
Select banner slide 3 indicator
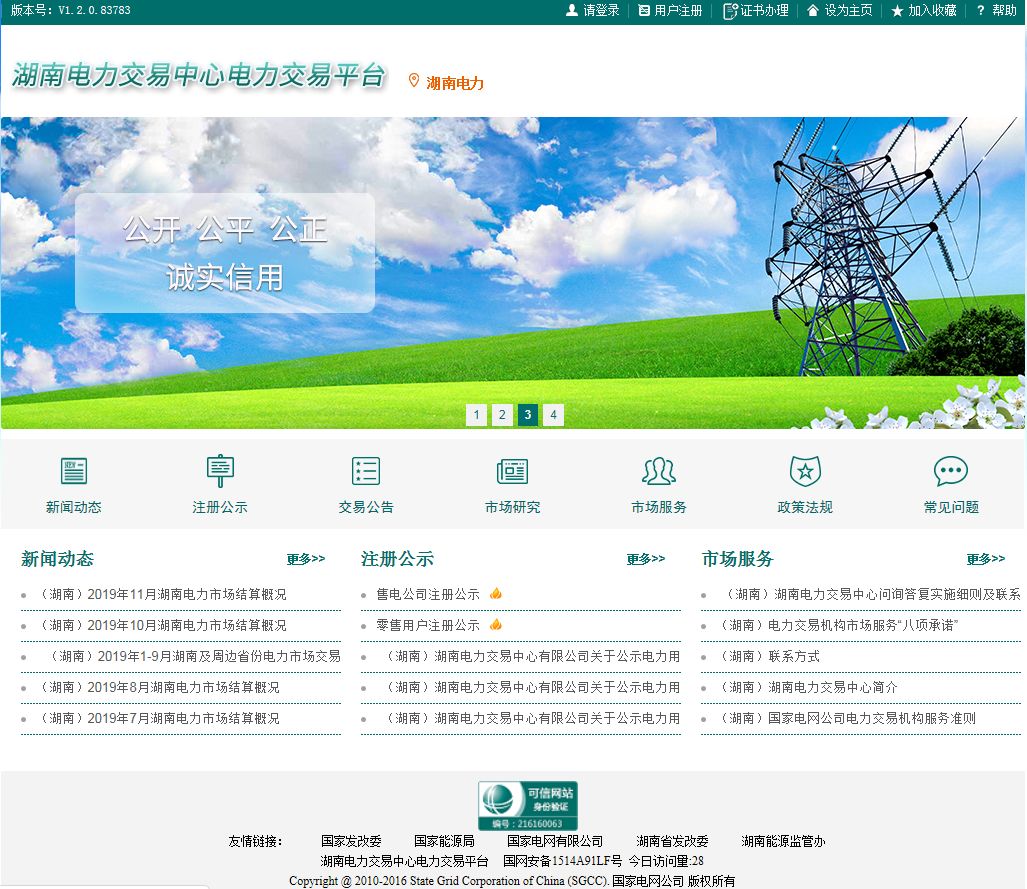527,415
